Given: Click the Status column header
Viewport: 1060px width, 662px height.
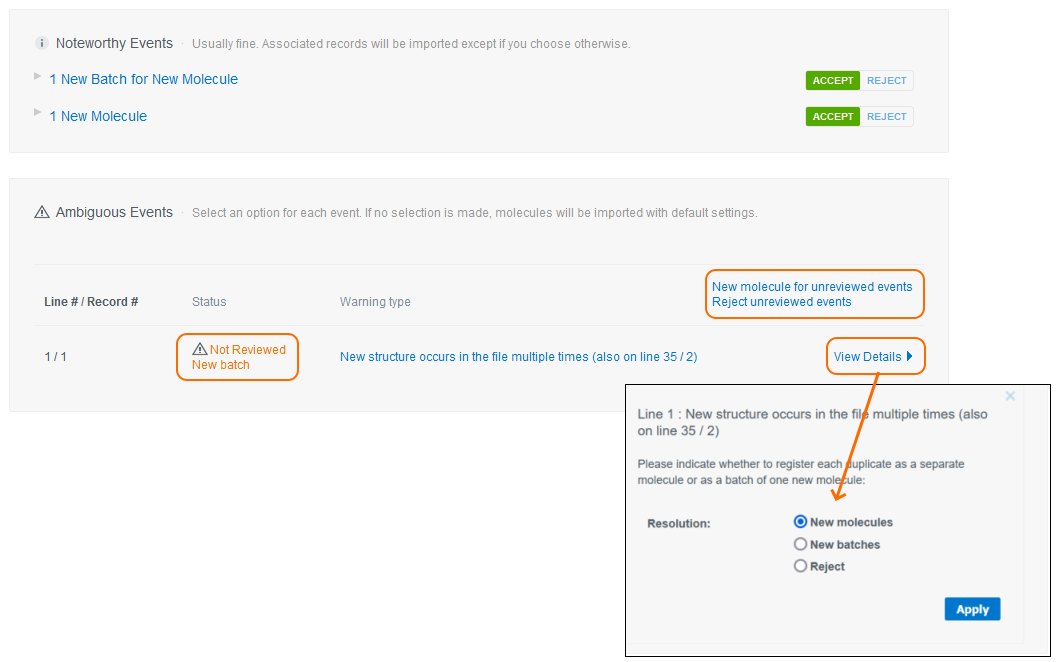Looking at the screenshot, I should coord(209,302).
